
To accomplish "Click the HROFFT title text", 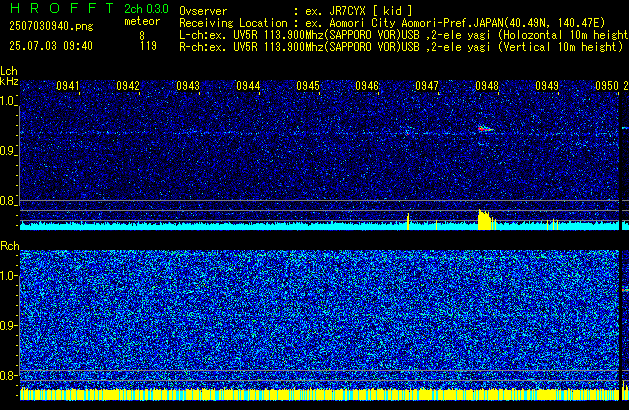I will coord(61,8).
